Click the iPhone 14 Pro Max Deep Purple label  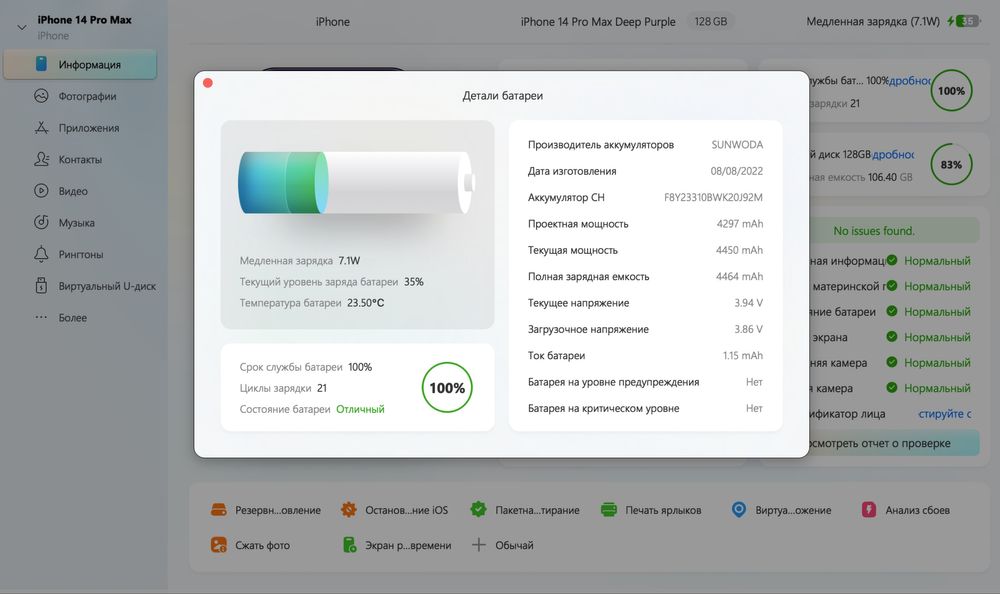pyautogui.click(x=598, y=22)
